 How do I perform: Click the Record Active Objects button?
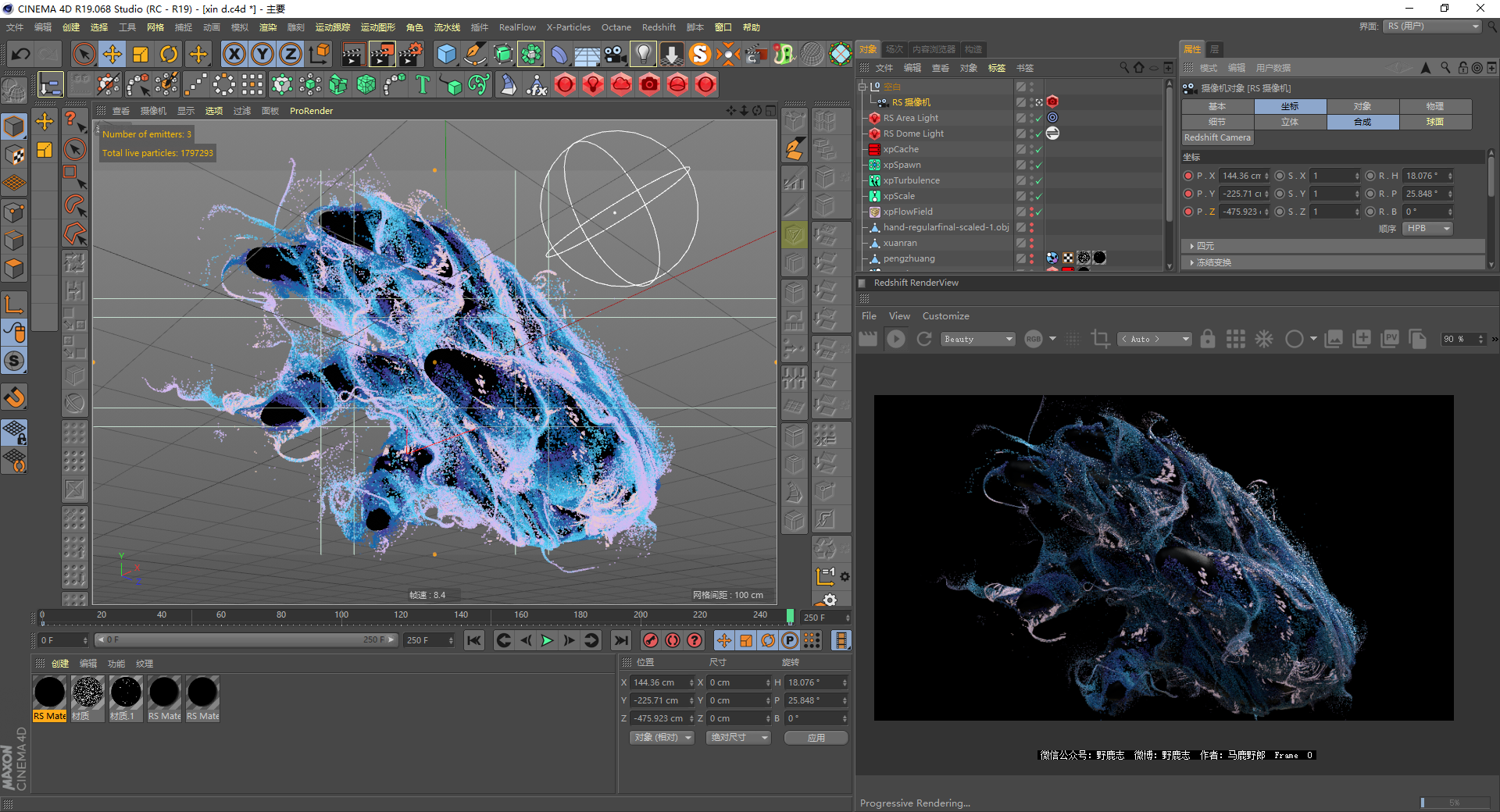651,641
